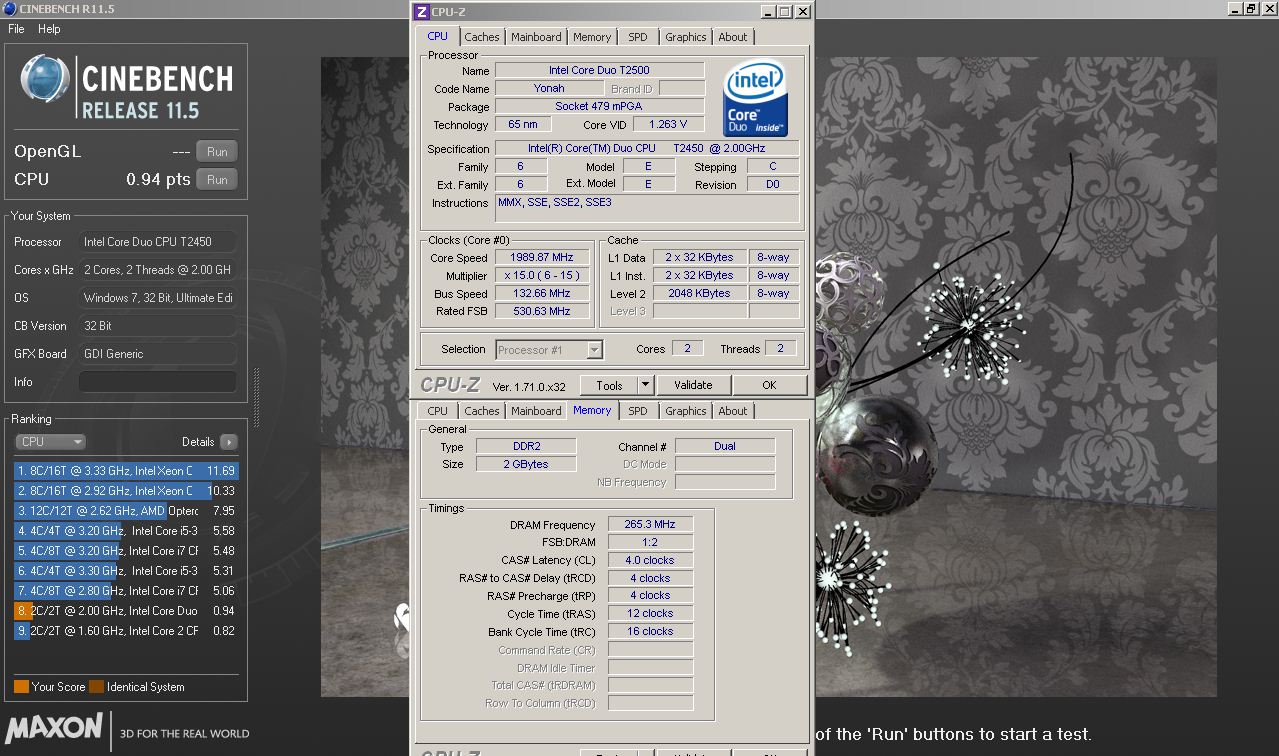1279x756 pixels.
Task: Click the Cinebench rendered scene viewport
Action: tap(1015, 377)
